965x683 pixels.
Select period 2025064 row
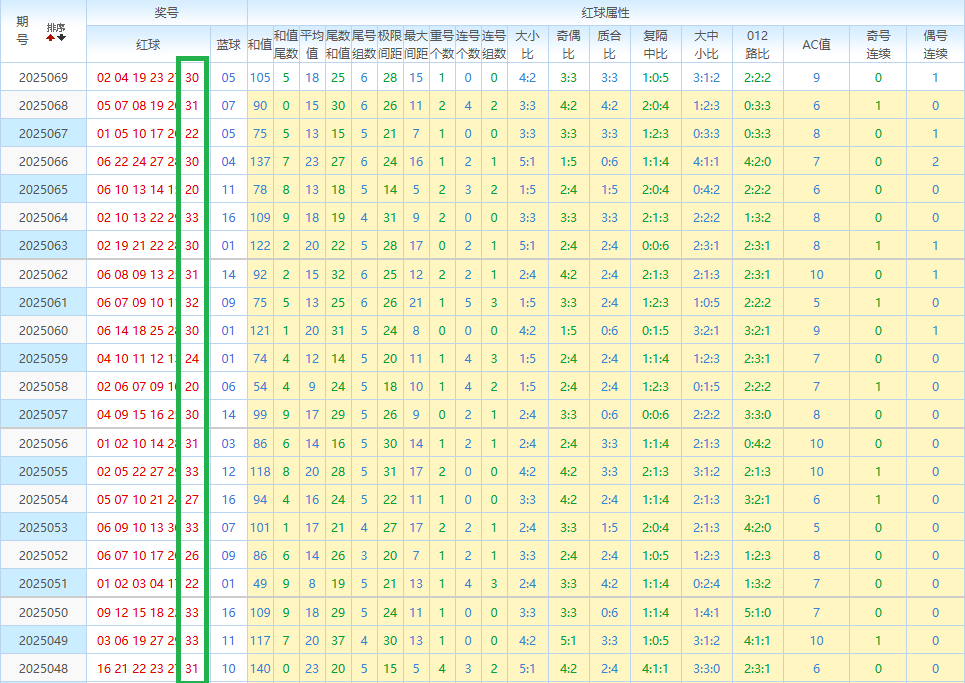coord(482,217)
